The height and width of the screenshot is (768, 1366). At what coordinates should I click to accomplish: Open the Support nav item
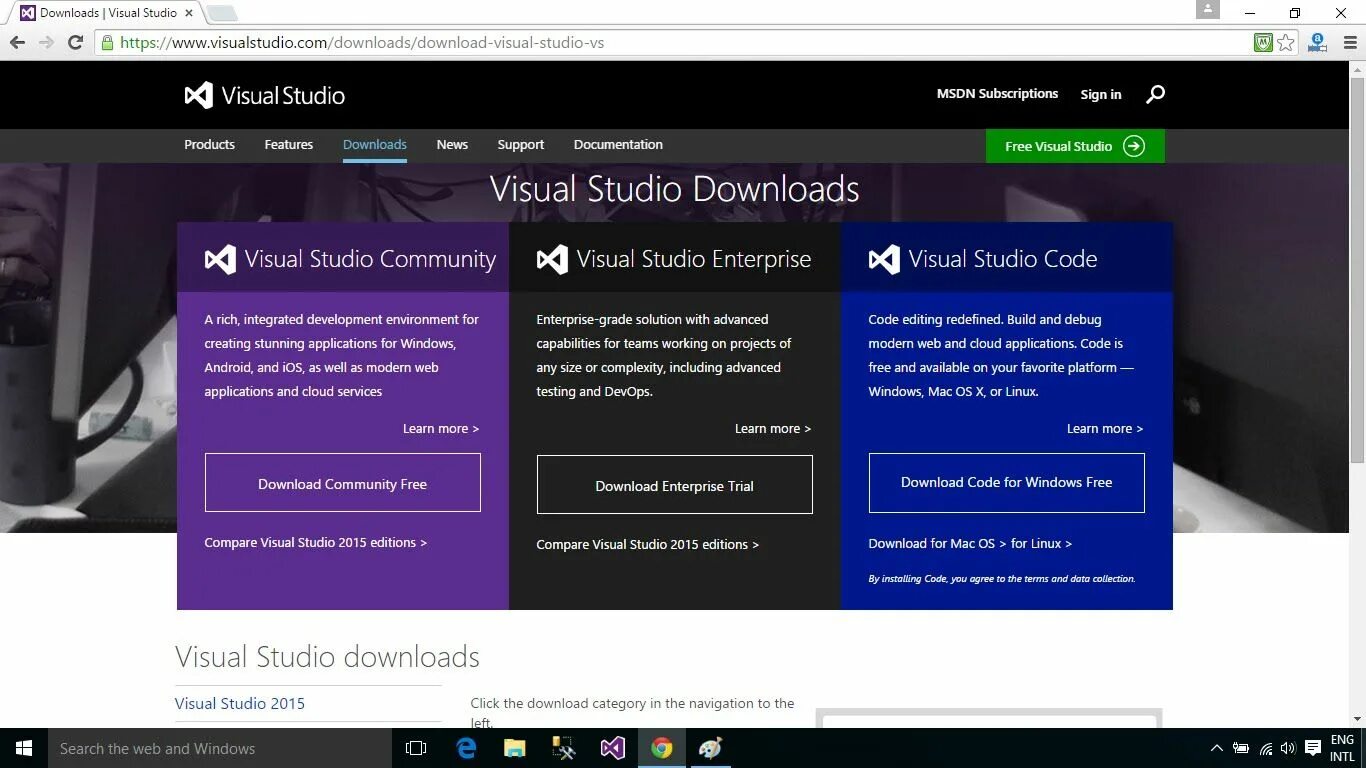[x=521, y=145]
